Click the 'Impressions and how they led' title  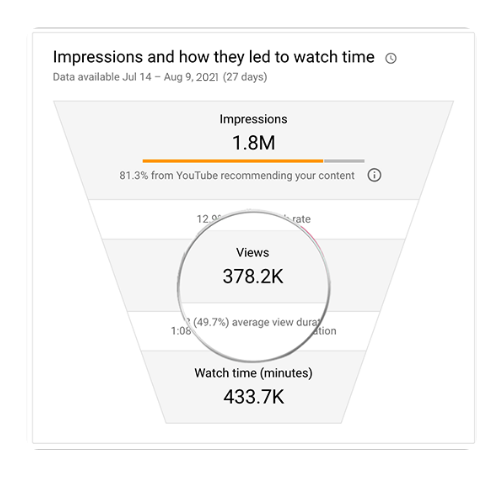(213, 57)
